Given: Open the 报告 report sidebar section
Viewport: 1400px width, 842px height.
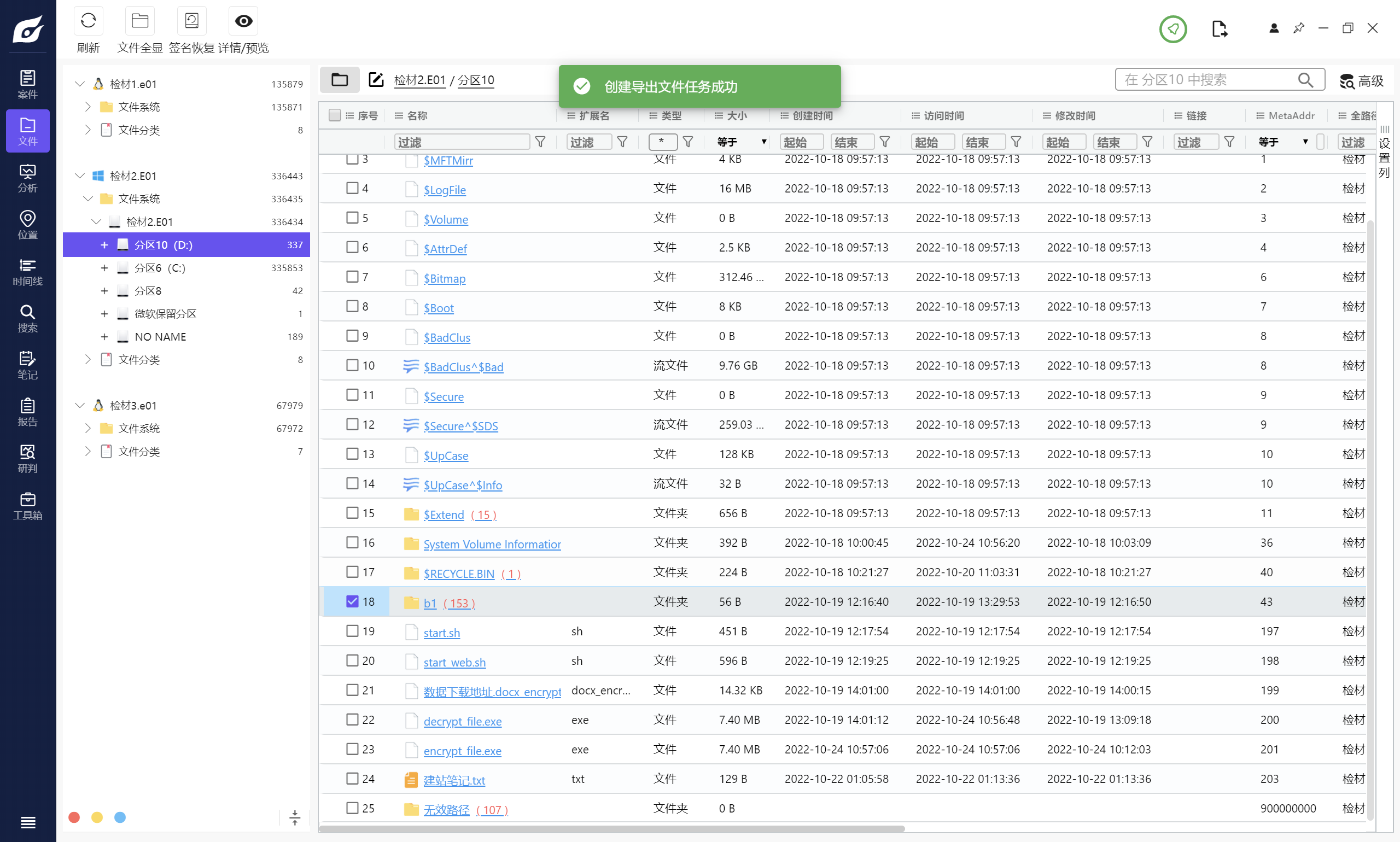Looking at the screenshot, I should click(28, 412).
